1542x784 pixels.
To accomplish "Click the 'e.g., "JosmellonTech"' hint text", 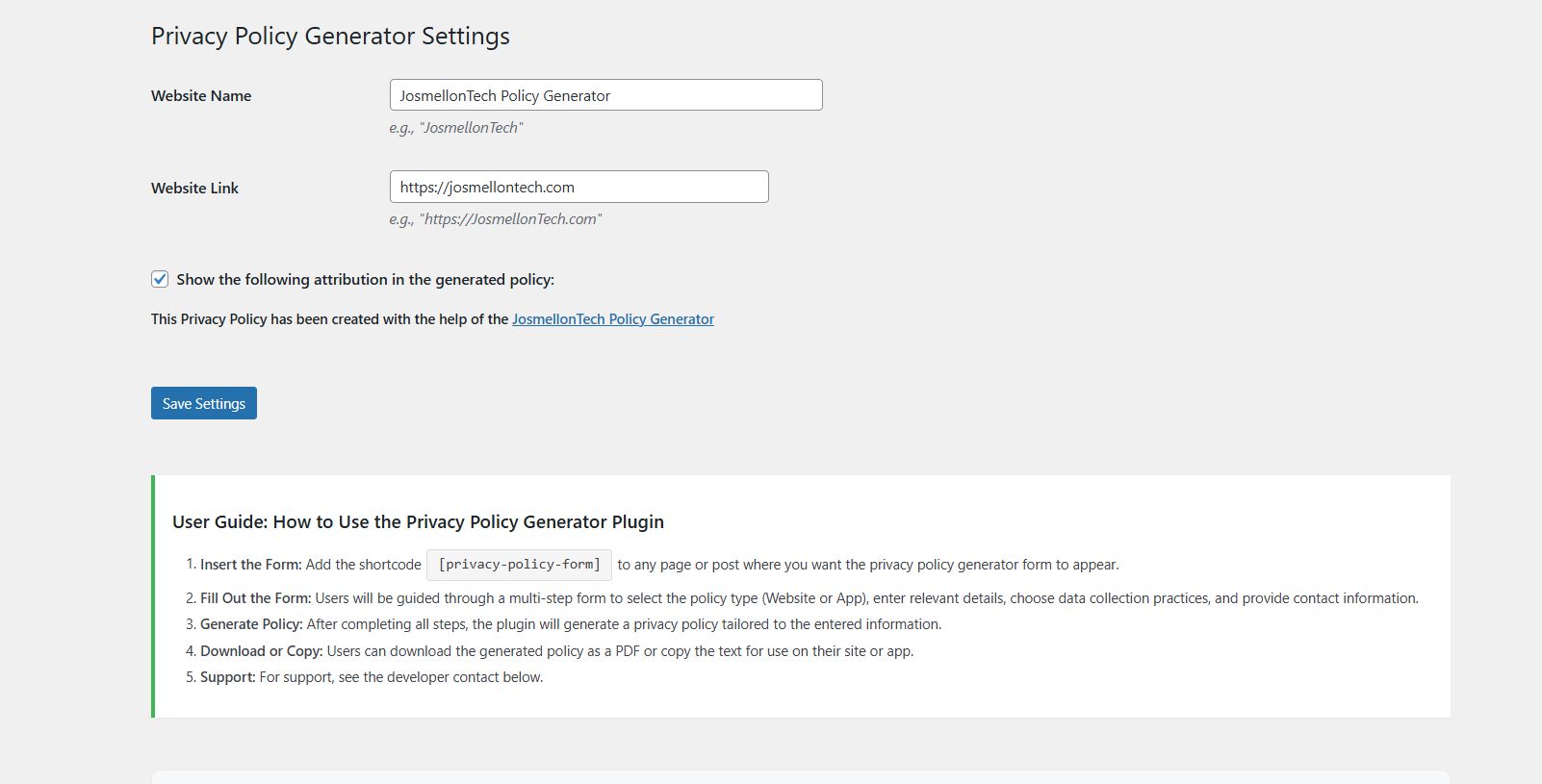I will [456, 128].
